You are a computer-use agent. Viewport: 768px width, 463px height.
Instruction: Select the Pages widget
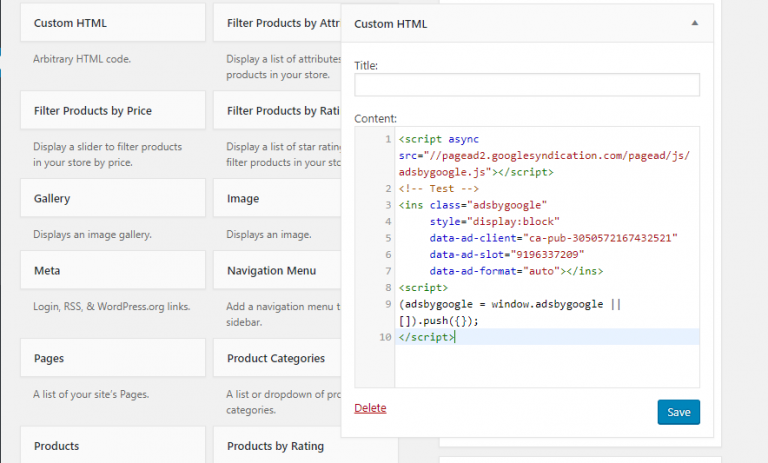(x=49, y=358)
